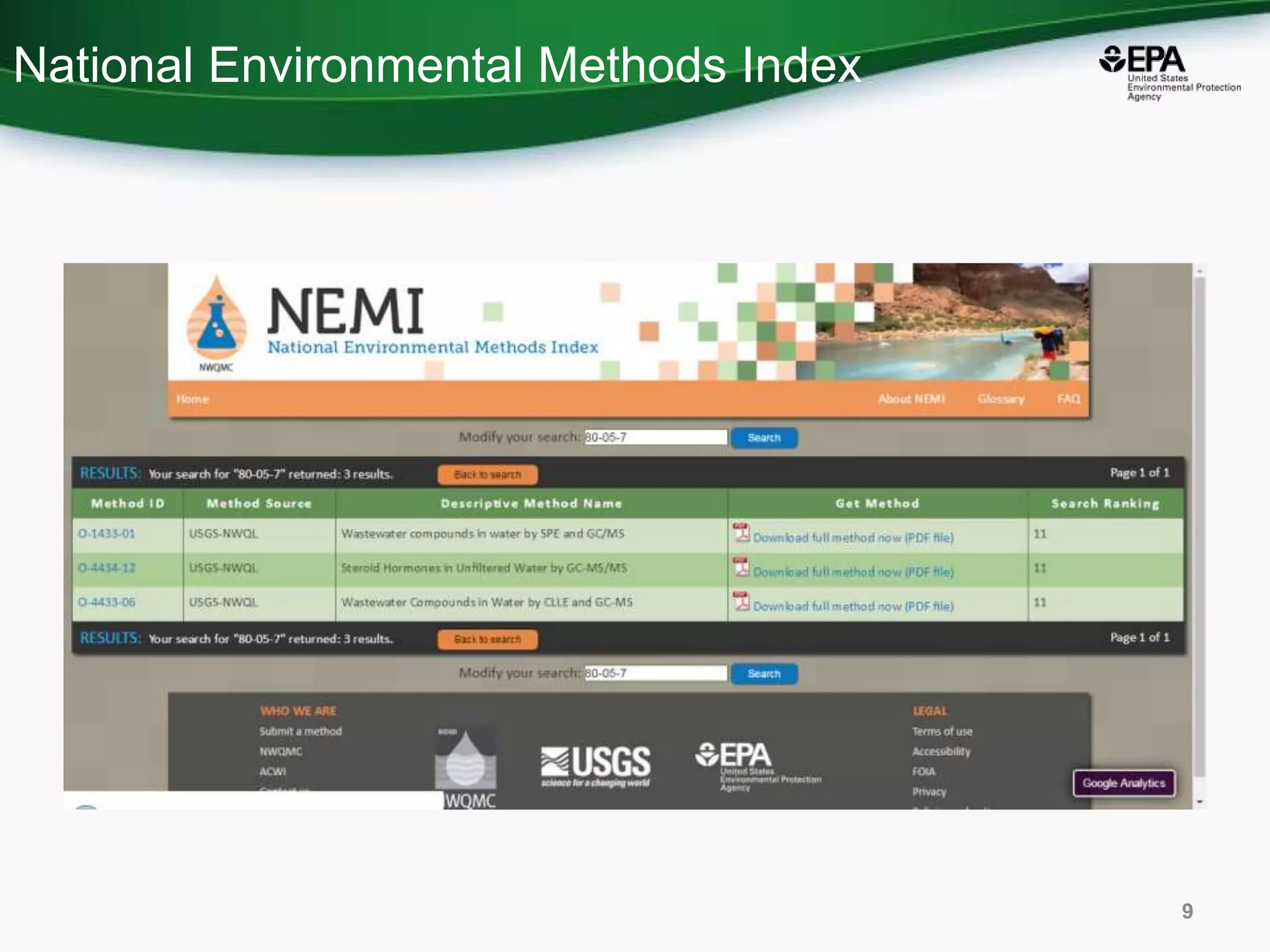Open the FAQ page
The width and height of the screenshot is (1270, 952).
[1068, 399]
